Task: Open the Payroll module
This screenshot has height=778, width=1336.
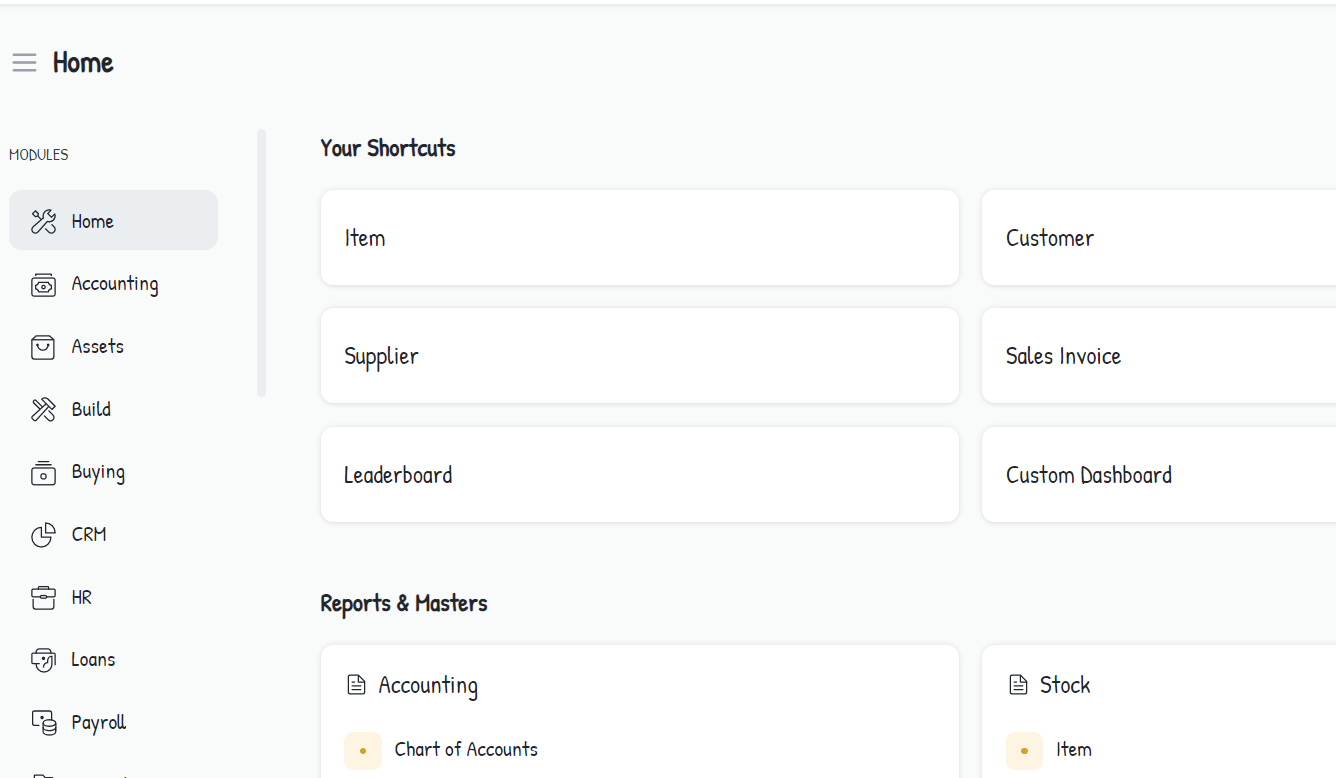Action: pos(98,722)
